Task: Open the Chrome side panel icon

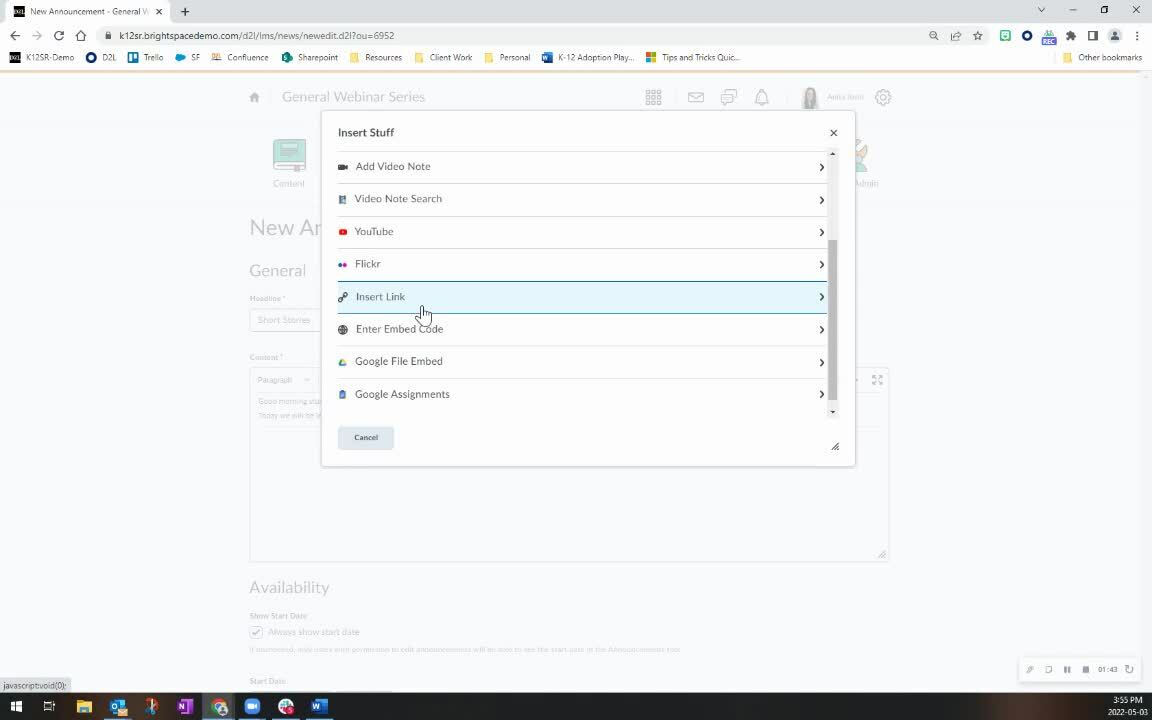Action: point(1092,36)
